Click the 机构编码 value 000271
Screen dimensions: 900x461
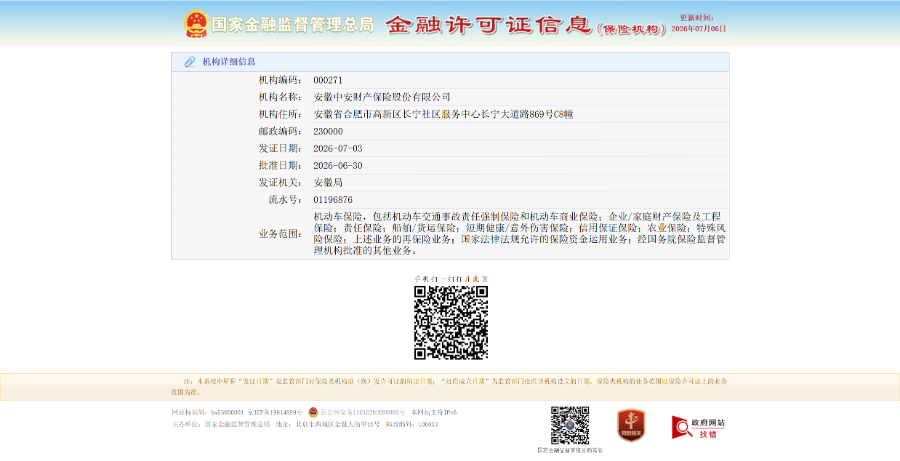pyautogui.click(x=328, y=80)
